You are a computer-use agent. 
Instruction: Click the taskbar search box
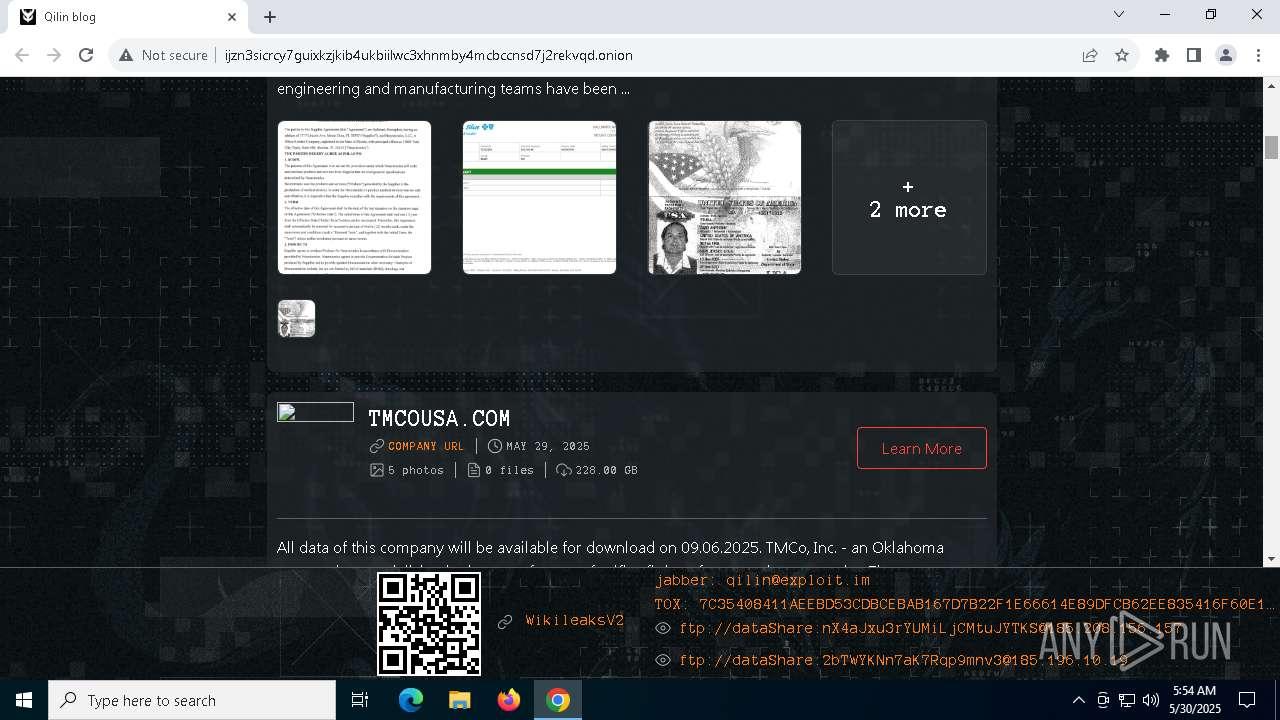click(x=192, y=700)
